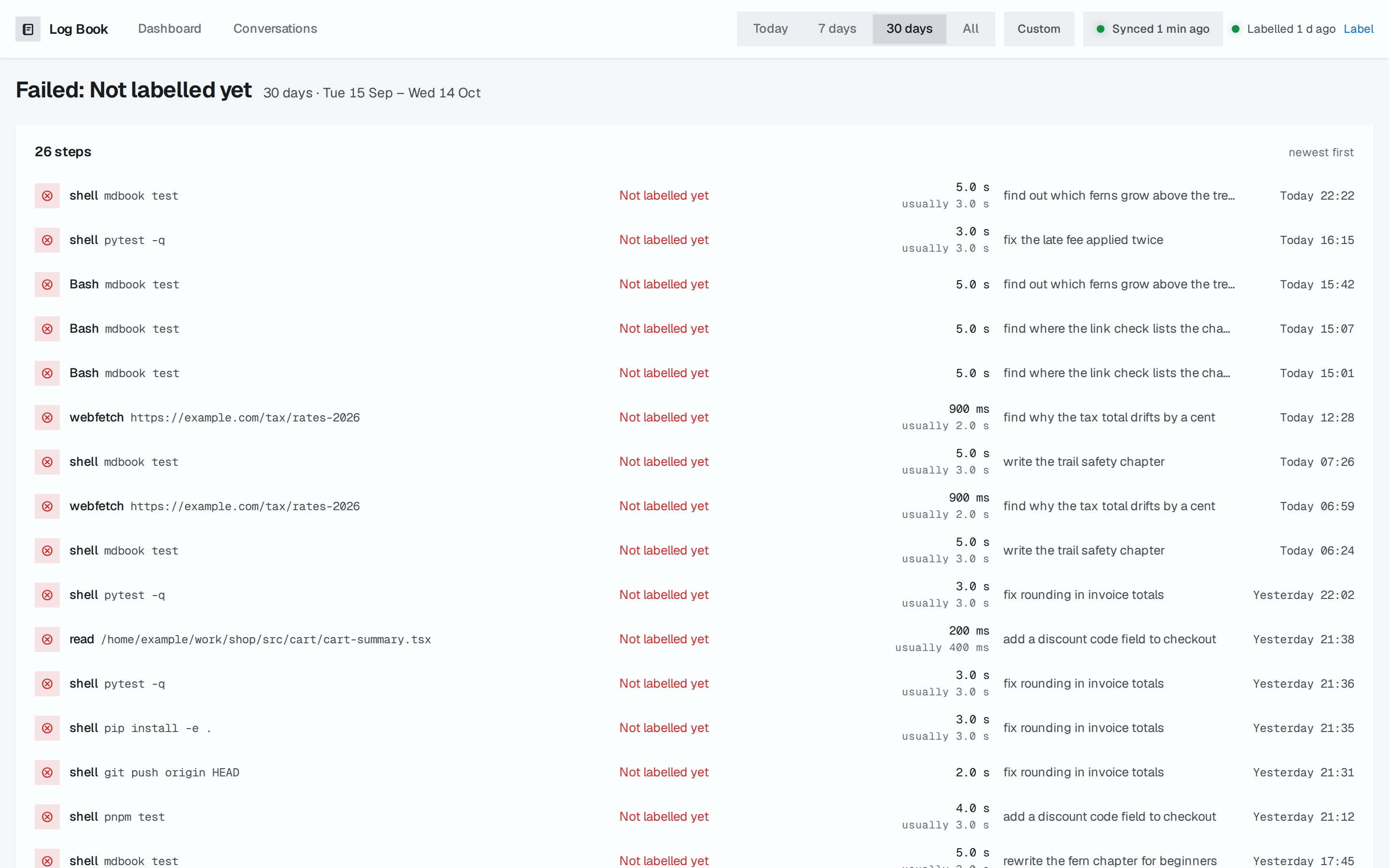The height and width of the screenshot is (868, 1389).
Task: Click the Label link
Action: (x=1358, y=29)
